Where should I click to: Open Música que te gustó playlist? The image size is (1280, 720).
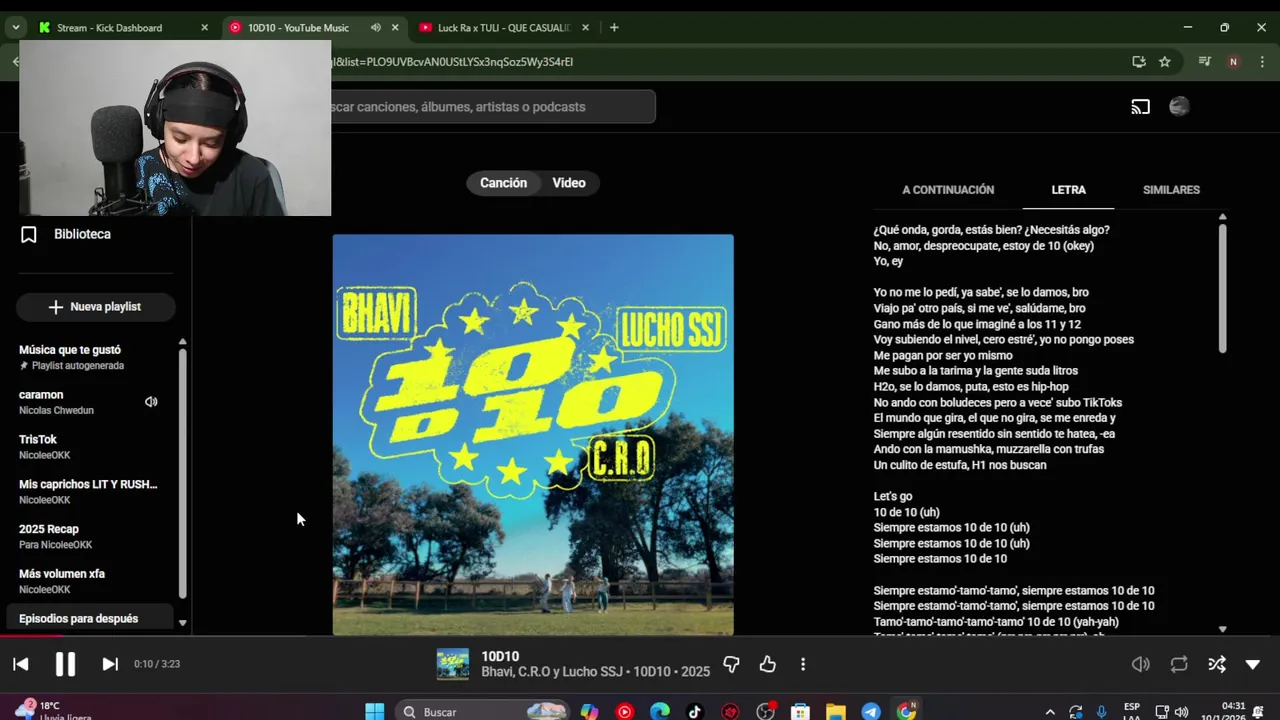(x=90, y=357)
